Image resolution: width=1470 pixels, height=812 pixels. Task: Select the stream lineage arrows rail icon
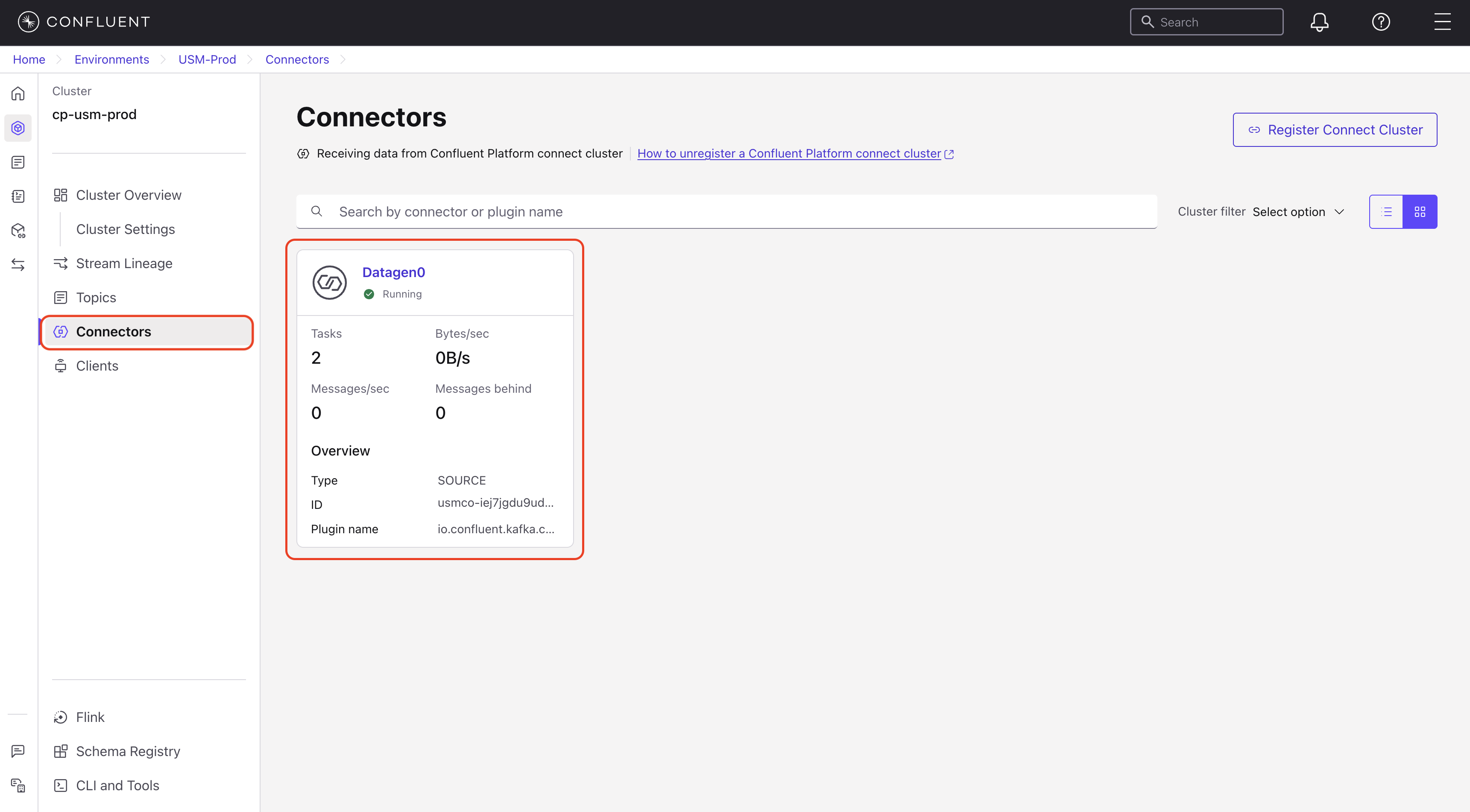[18, 265]
